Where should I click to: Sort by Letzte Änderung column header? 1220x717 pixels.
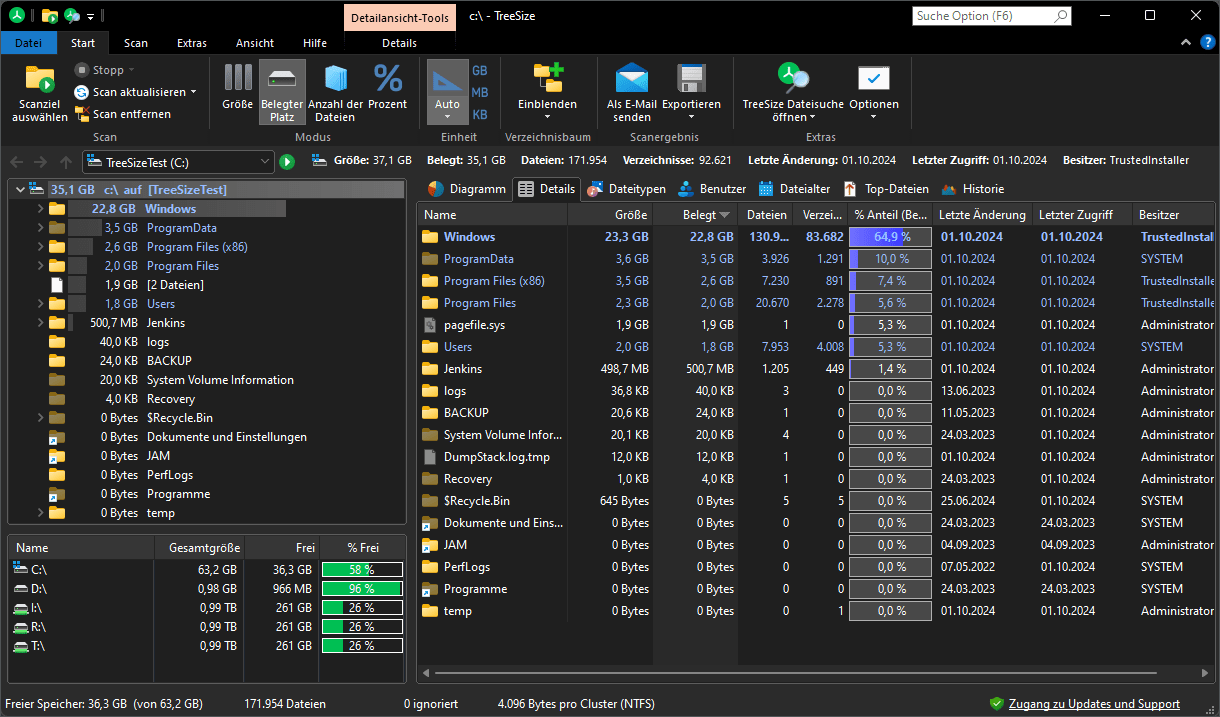(982, 215)
